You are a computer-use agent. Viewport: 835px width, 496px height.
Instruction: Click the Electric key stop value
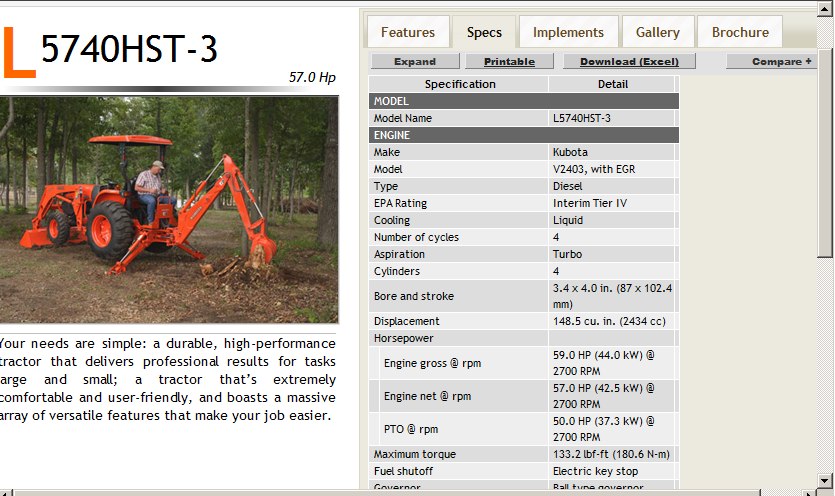[x=595, y=471]
